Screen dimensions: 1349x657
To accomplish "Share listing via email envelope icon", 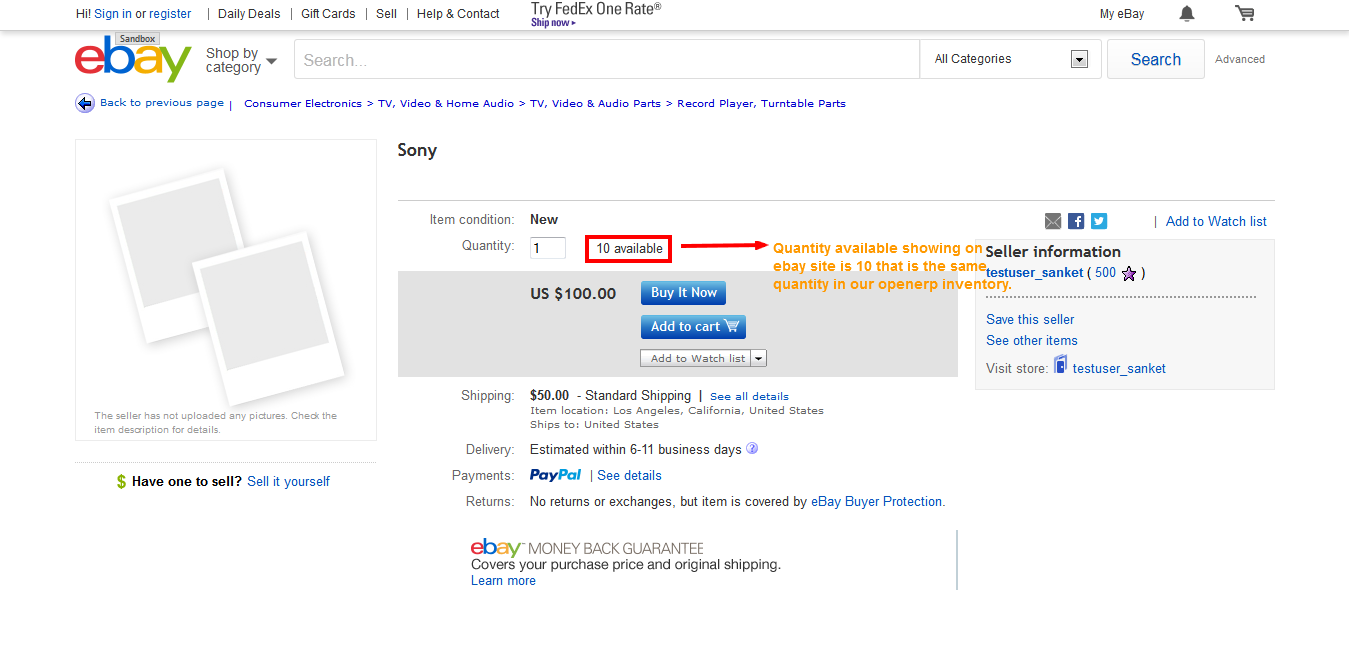I will coord(1053,221).
